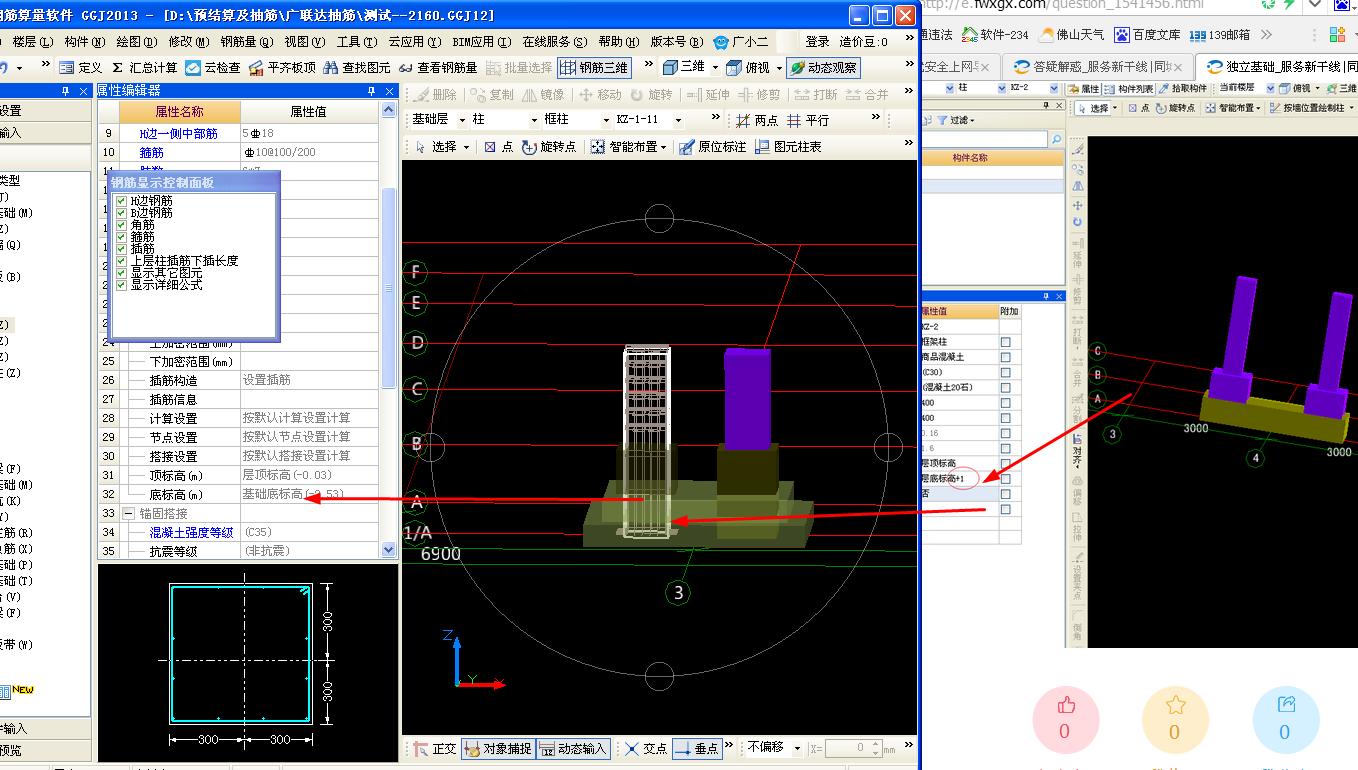Open 图元柱表 column table

click(x=788, y=147)
